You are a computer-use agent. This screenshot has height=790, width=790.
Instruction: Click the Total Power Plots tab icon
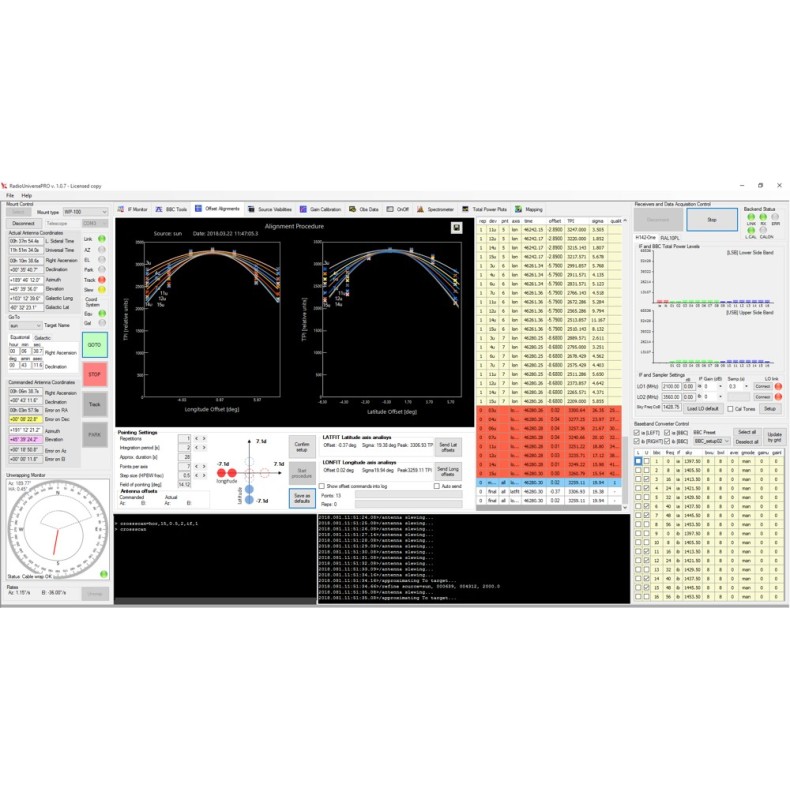(465, 209)
